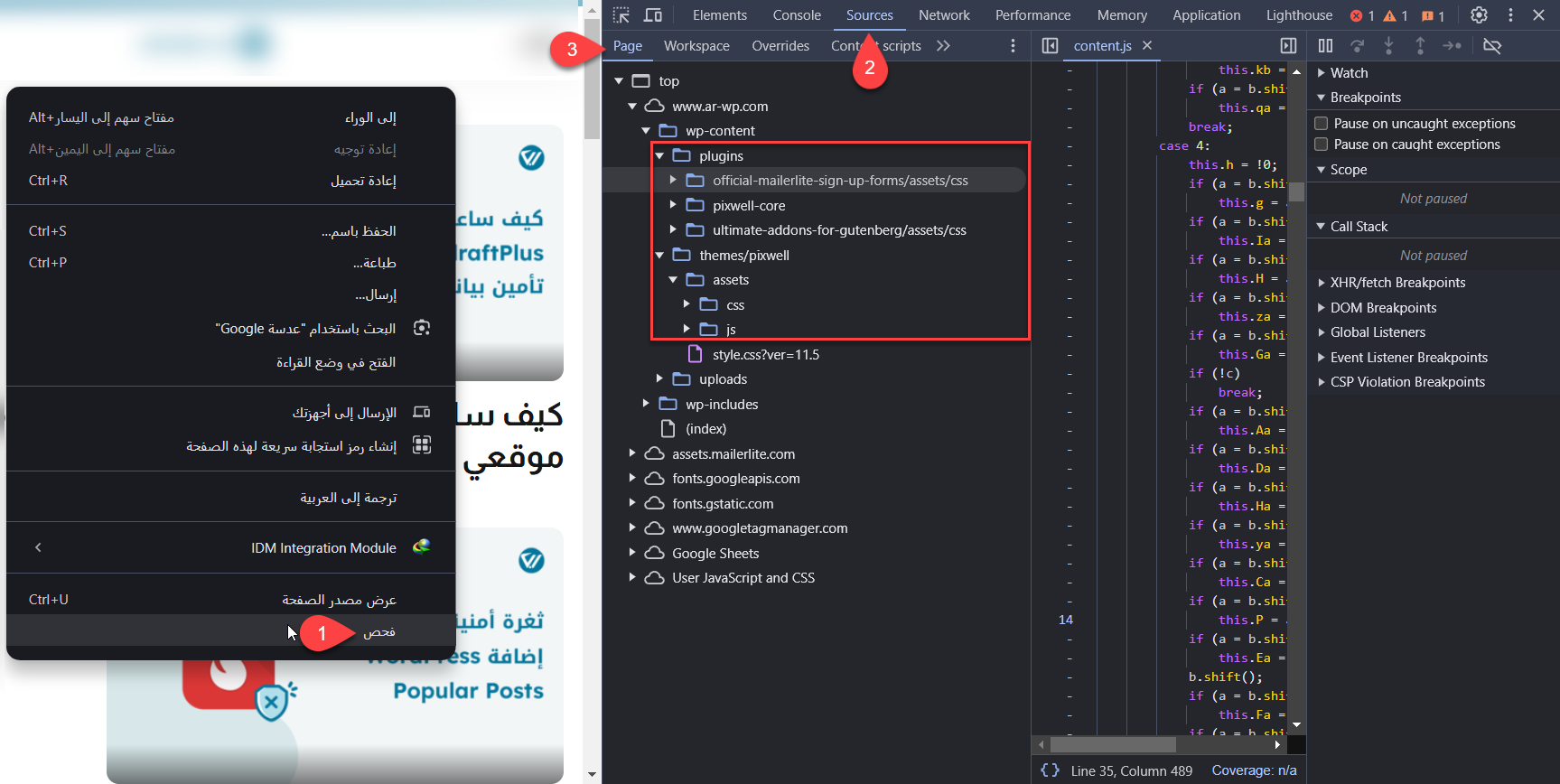Show more Sources sub-tabs chevron

(943, 46)
